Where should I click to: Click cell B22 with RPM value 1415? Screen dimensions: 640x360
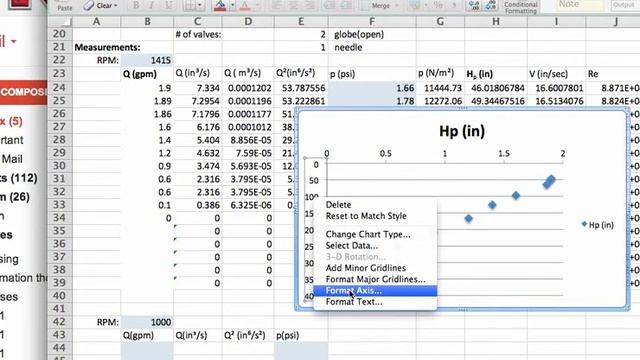147,60
